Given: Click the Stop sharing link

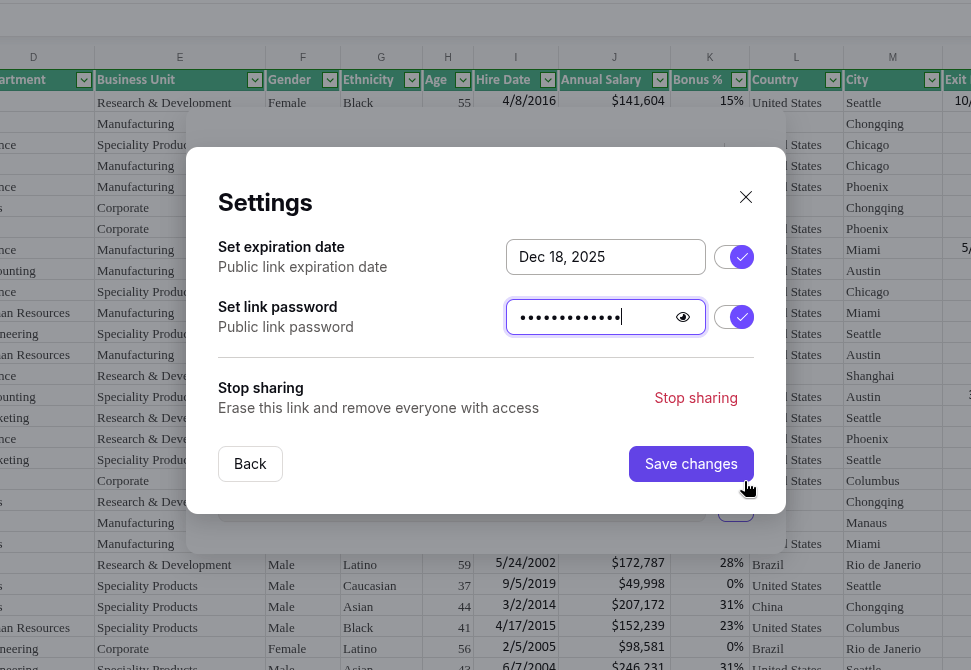Looking at the screenshot, I should (x=696, y=397).
